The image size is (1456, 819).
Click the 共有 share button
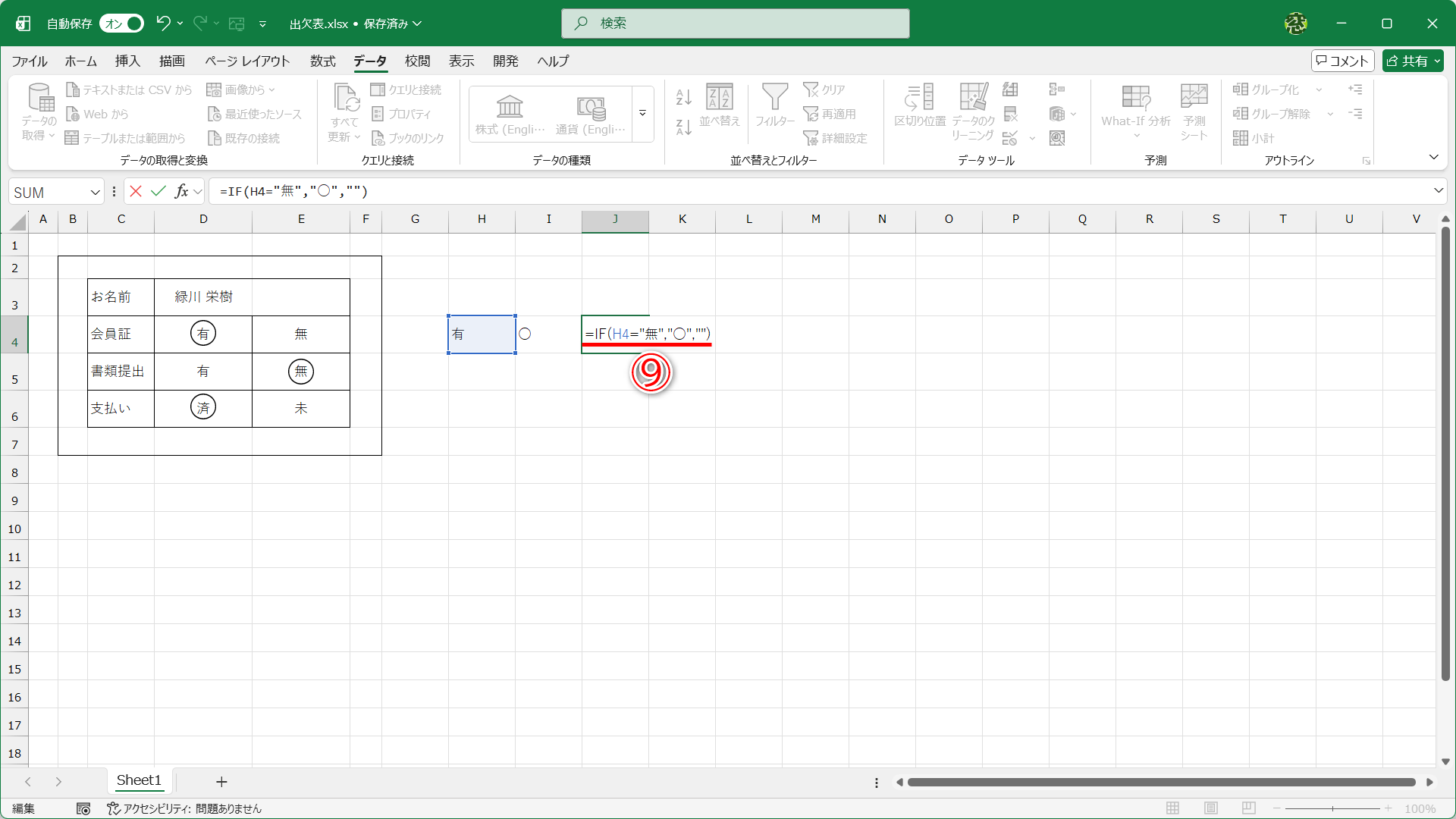pos(1412,61)
